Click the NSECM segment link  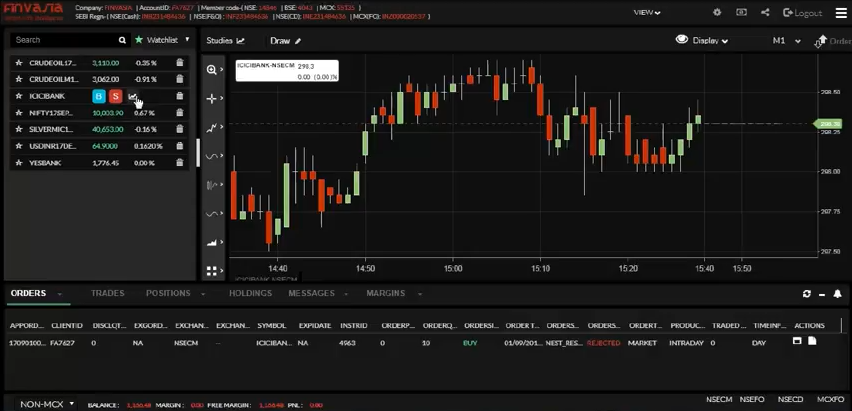point(719,400)
